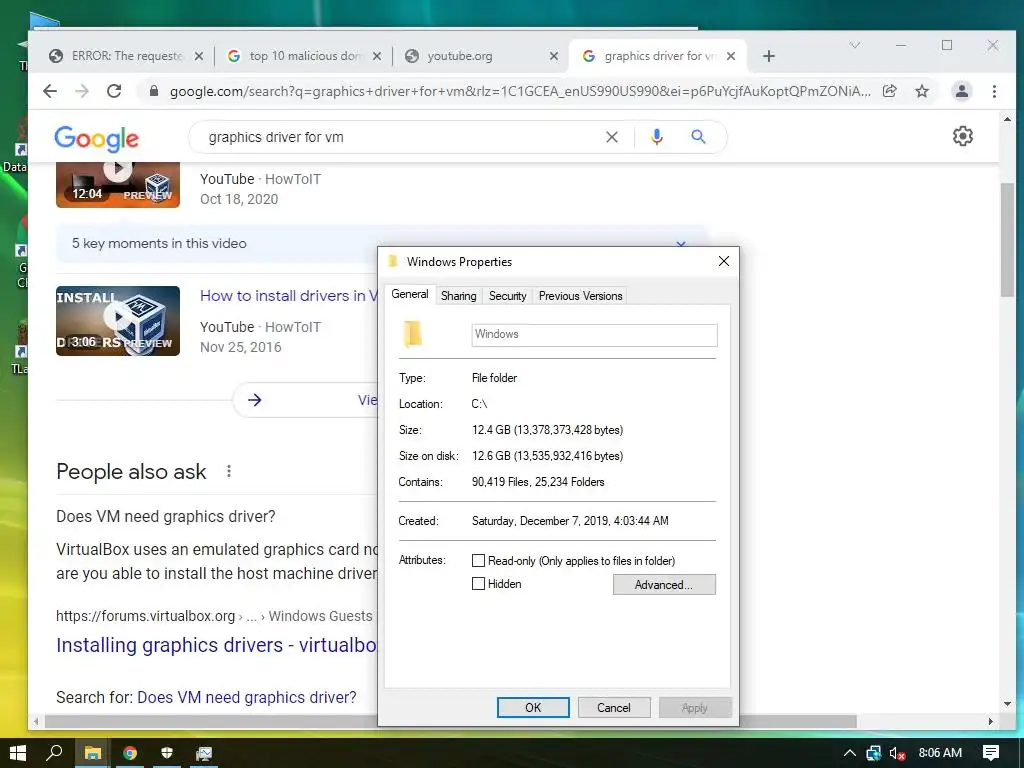Click Cancel in Windows Properties
1024x768 pixels.
pos(614,707)
